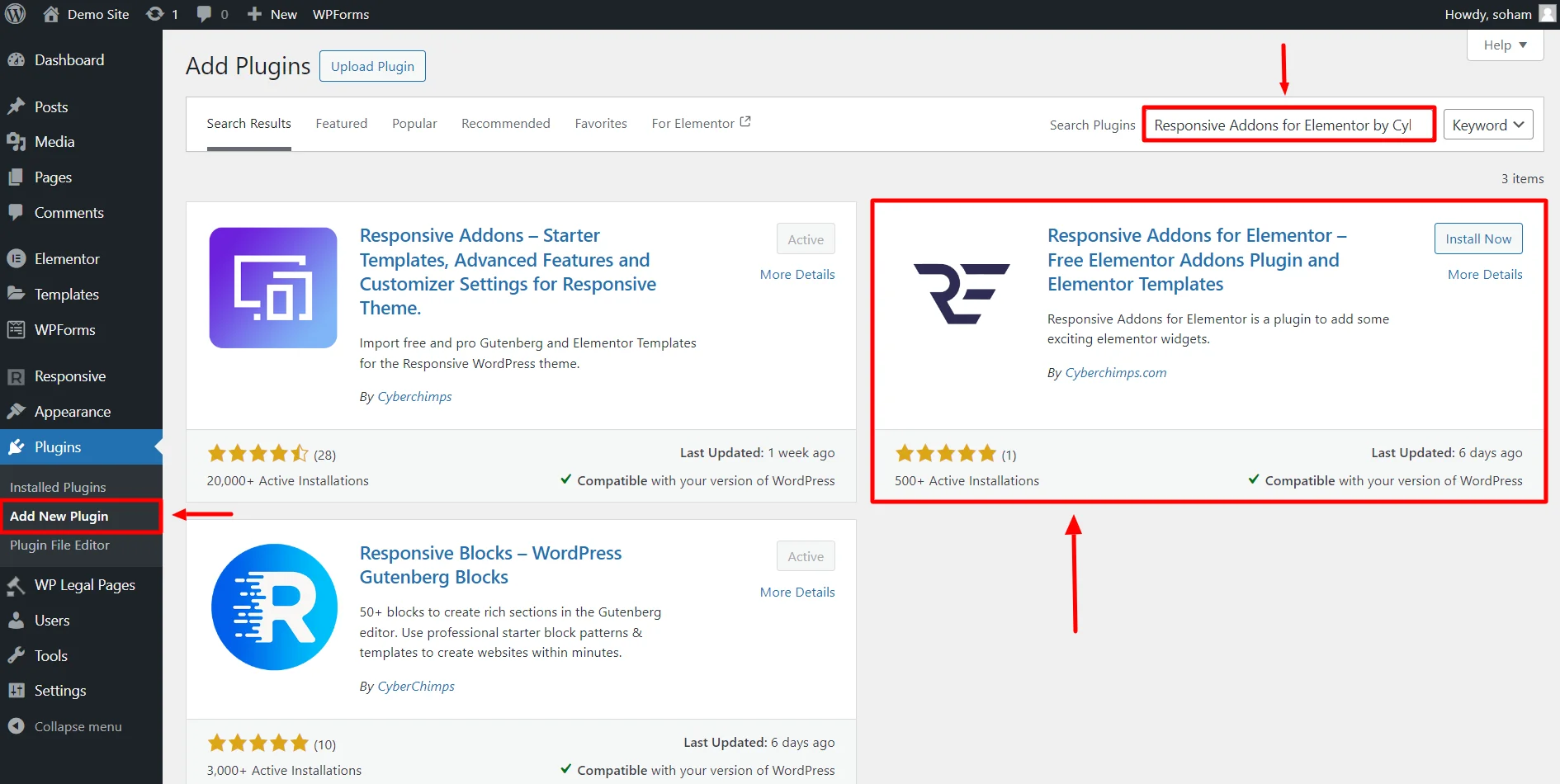This screenshot has height=784, width=1560.
Task: Click the Appearance paintbrush icon
Action: click(16, 411)
